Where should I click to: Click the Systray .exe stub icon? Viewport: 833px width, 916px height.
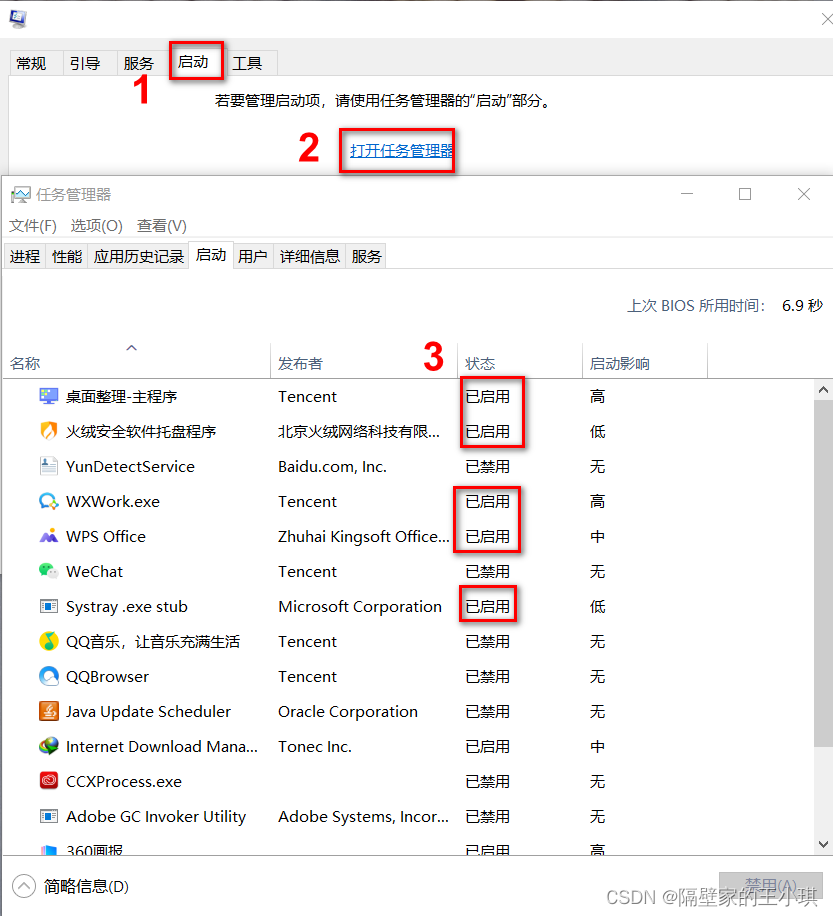pos(48,606)
